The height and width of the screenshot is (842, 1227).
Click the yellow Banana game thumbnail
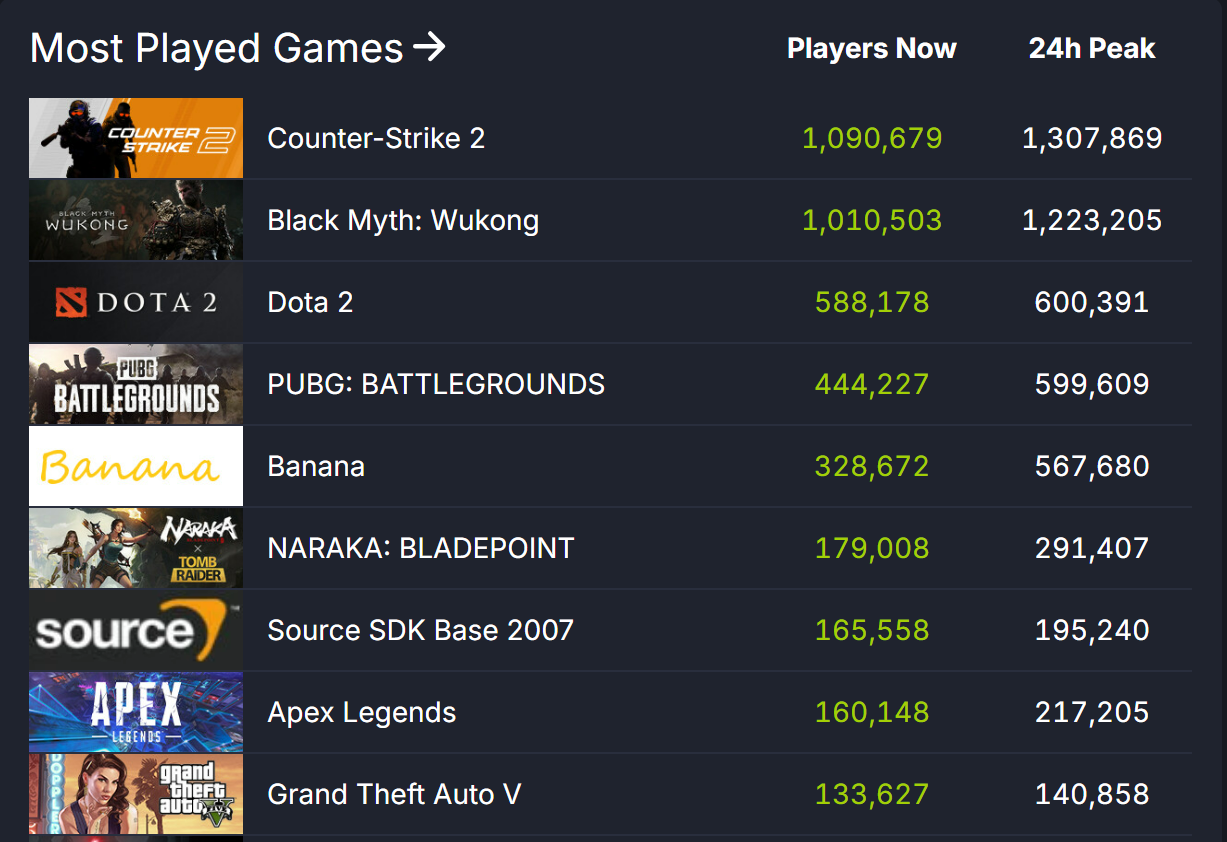pos(136,466)
